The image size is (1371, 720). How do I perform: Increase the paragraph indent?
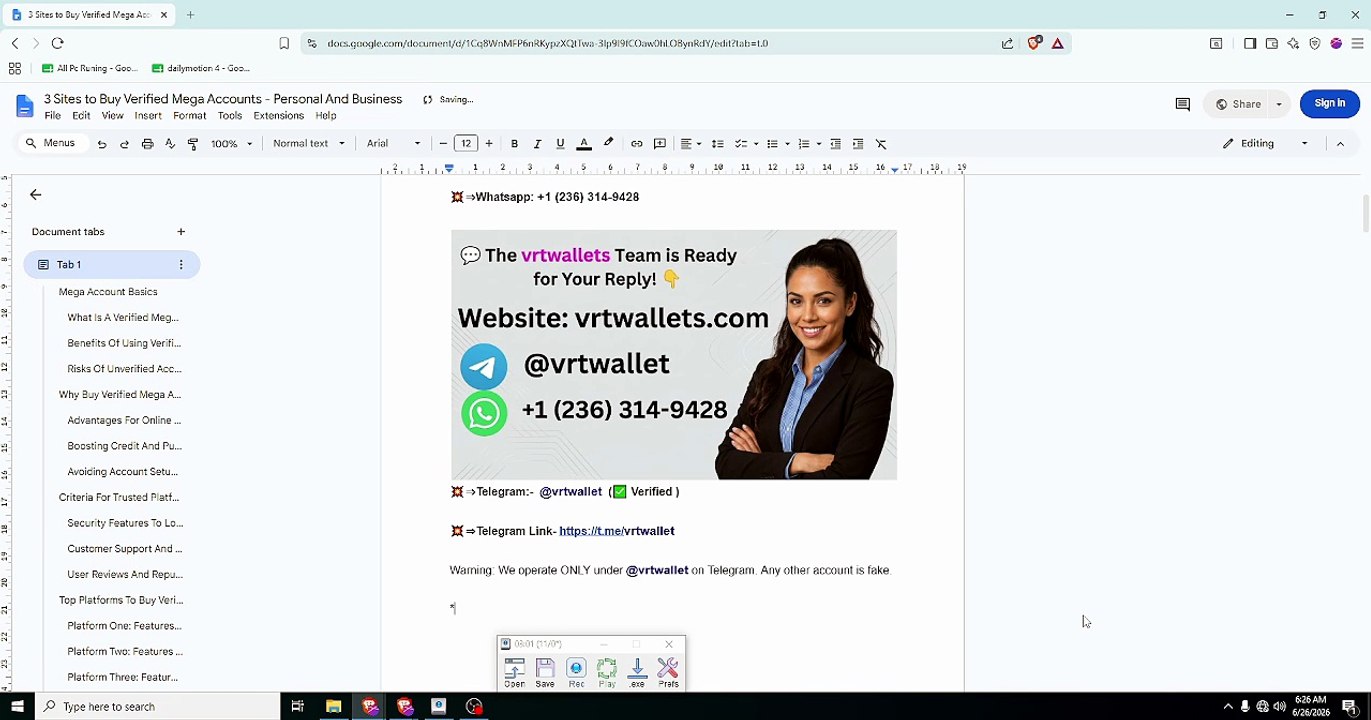pos(858,144)
